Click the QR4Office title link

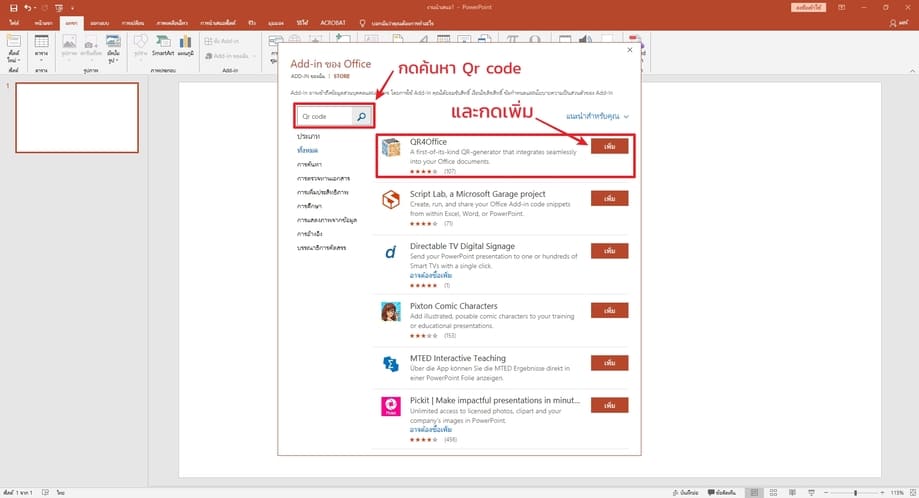pyautogui.click(x=428, y=142)
